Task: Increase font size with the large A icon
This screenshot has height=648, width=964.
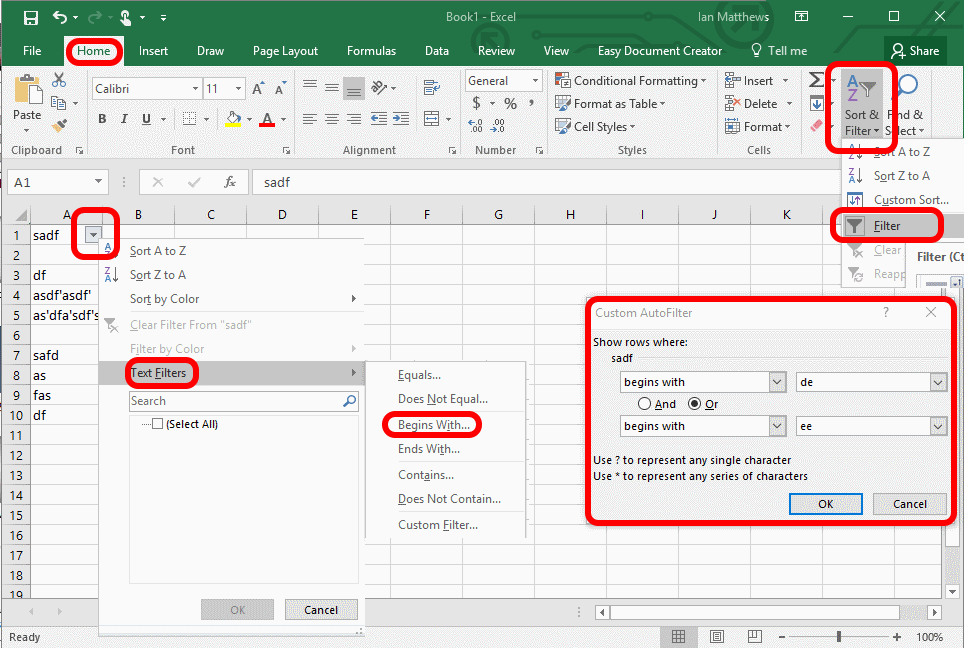Action: [x=258, y=89]
